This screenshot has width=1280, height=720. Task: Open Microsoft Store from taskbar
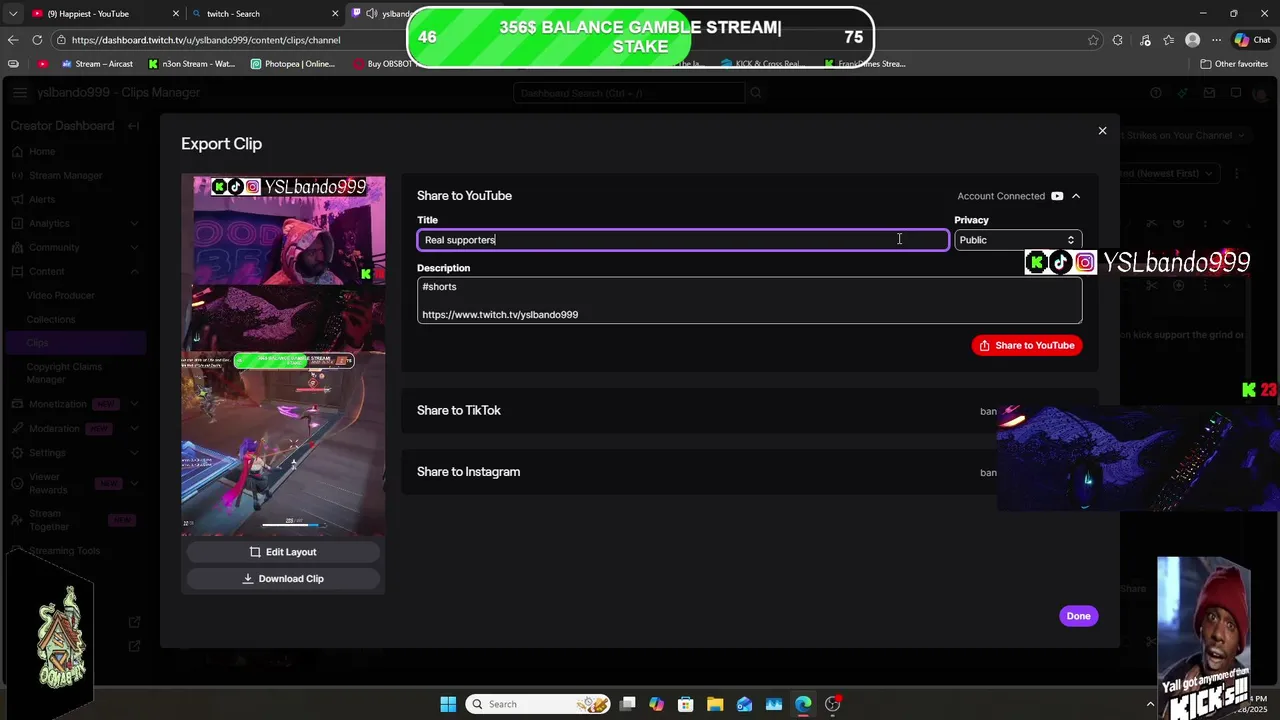[685, 704]
